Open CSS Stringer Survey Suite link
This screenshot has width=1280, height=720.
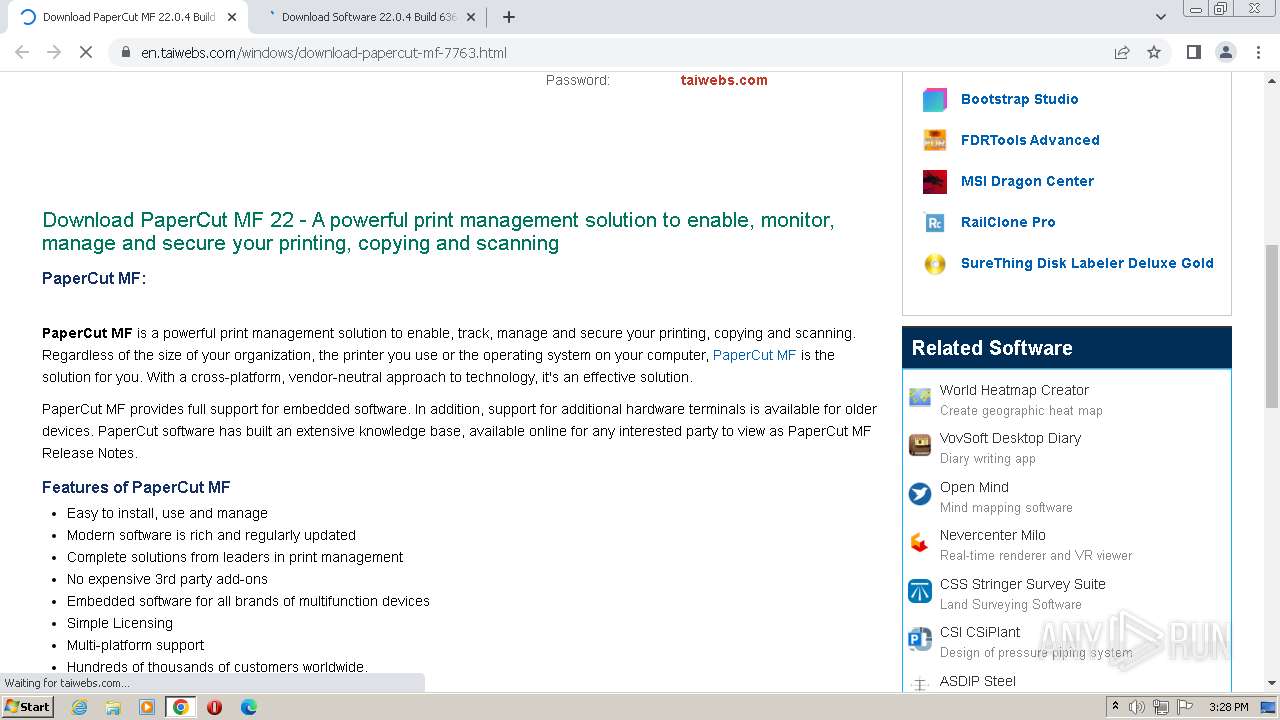pos(1022,584)
